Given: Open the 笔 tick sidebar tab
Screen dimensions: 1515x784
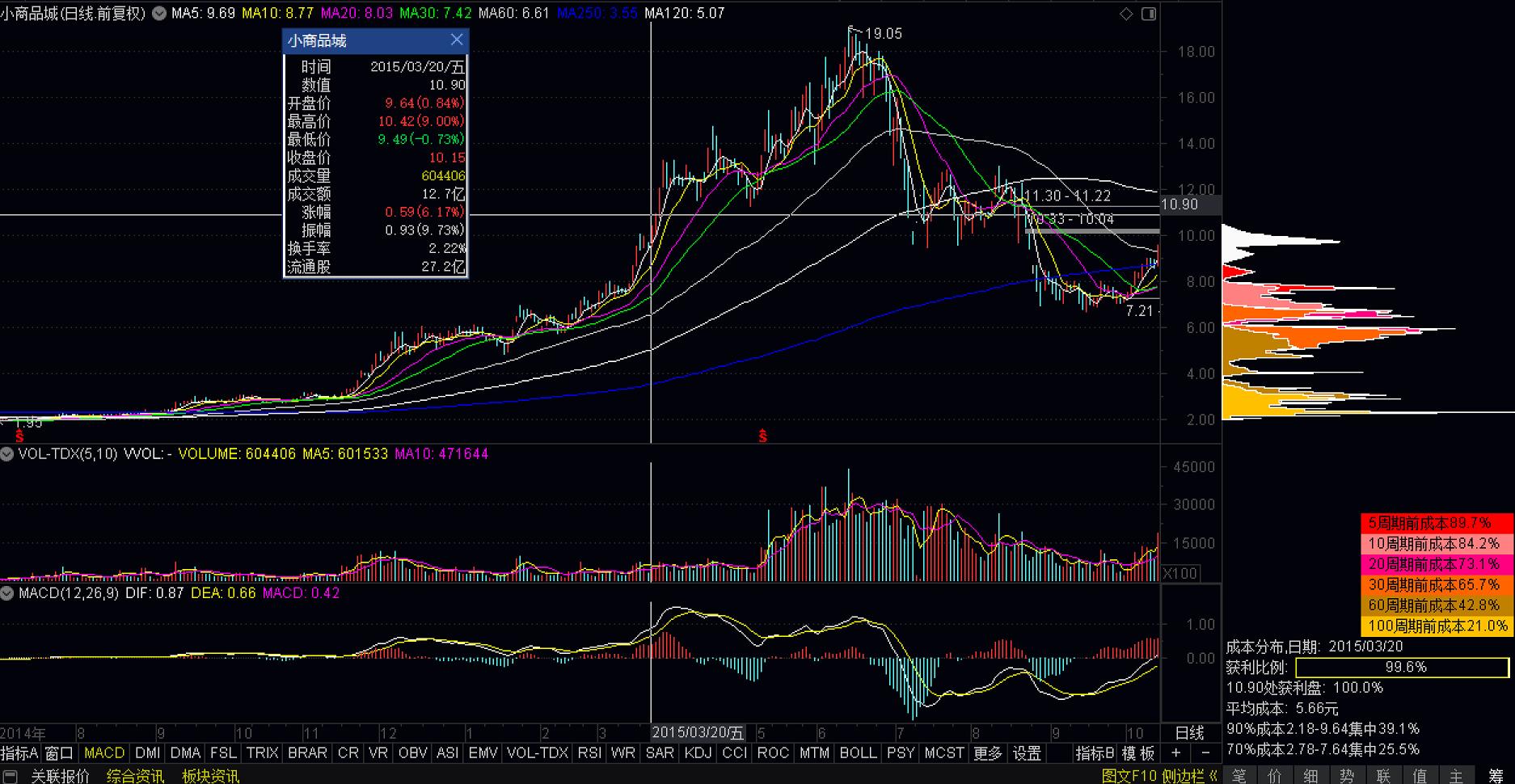Looking at the screenshot, I should [x=1239, y=776].
